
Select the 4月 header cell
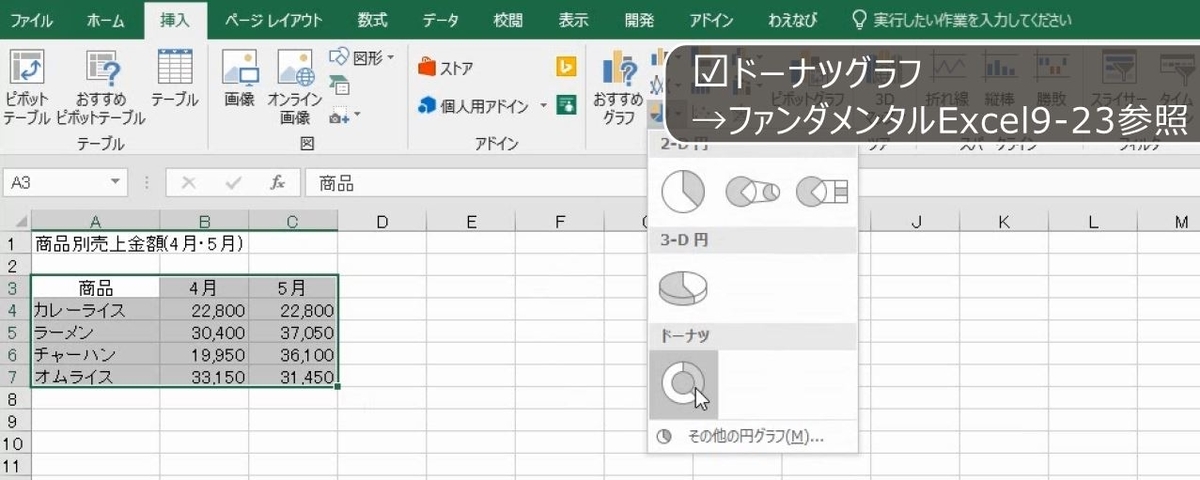tap(204, 288)
